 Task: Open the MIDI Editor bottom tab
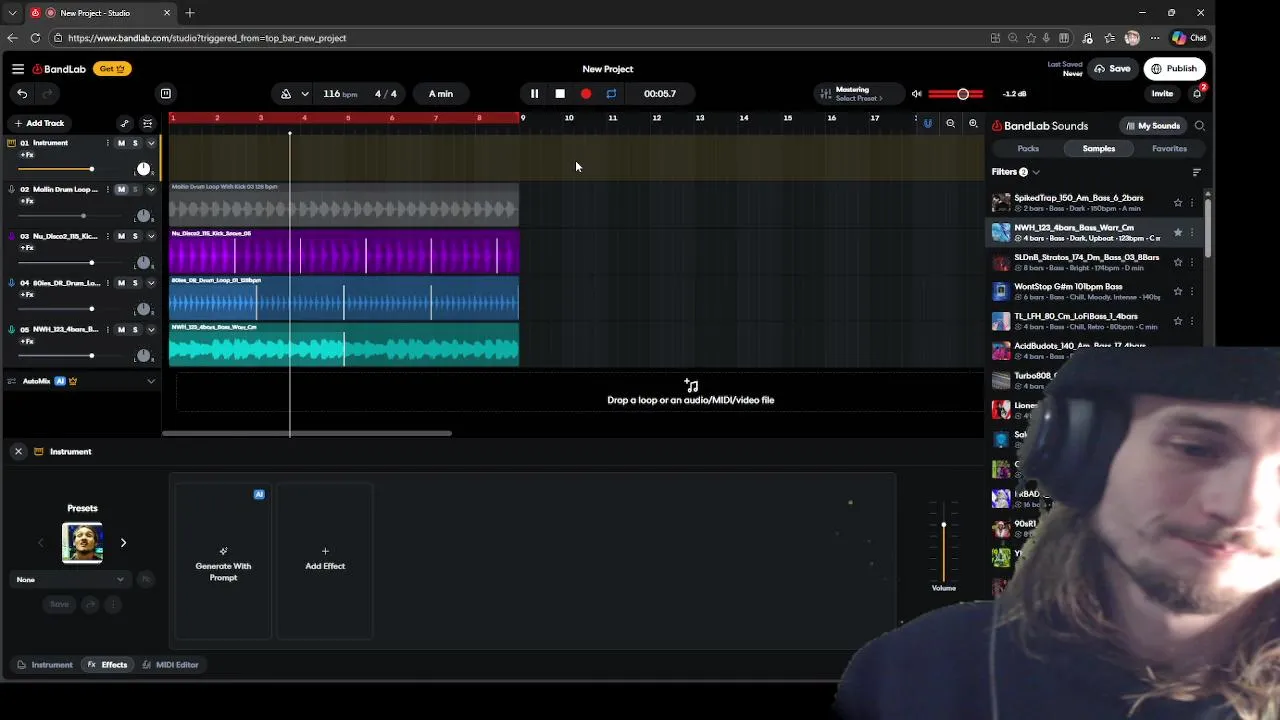point(170,665)
